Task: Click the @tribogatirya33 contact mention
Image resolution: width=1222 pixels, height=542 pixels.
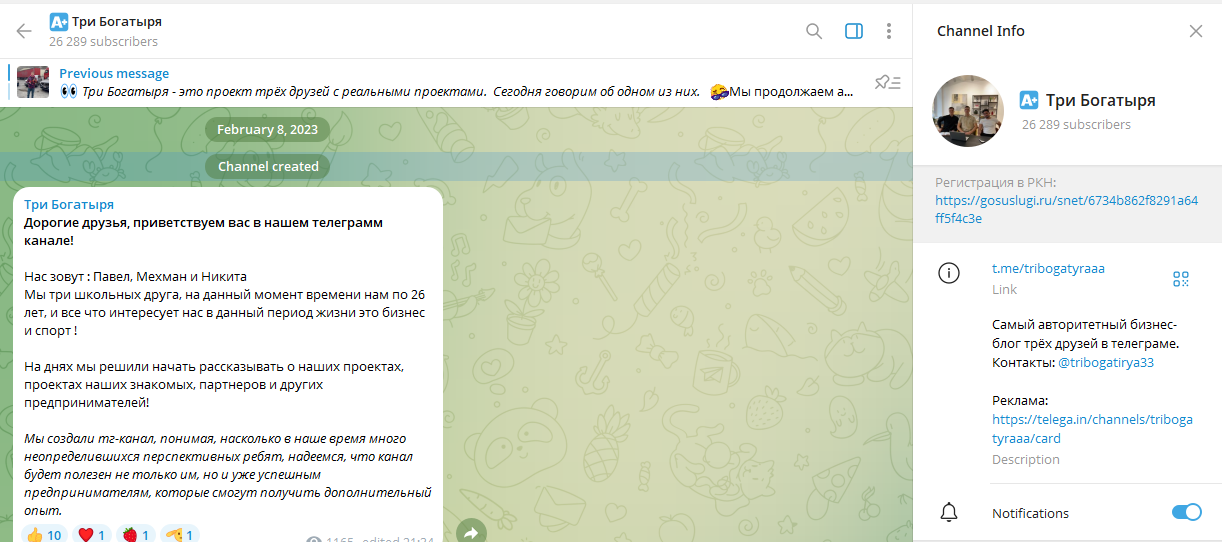Action: [1105, 362]
